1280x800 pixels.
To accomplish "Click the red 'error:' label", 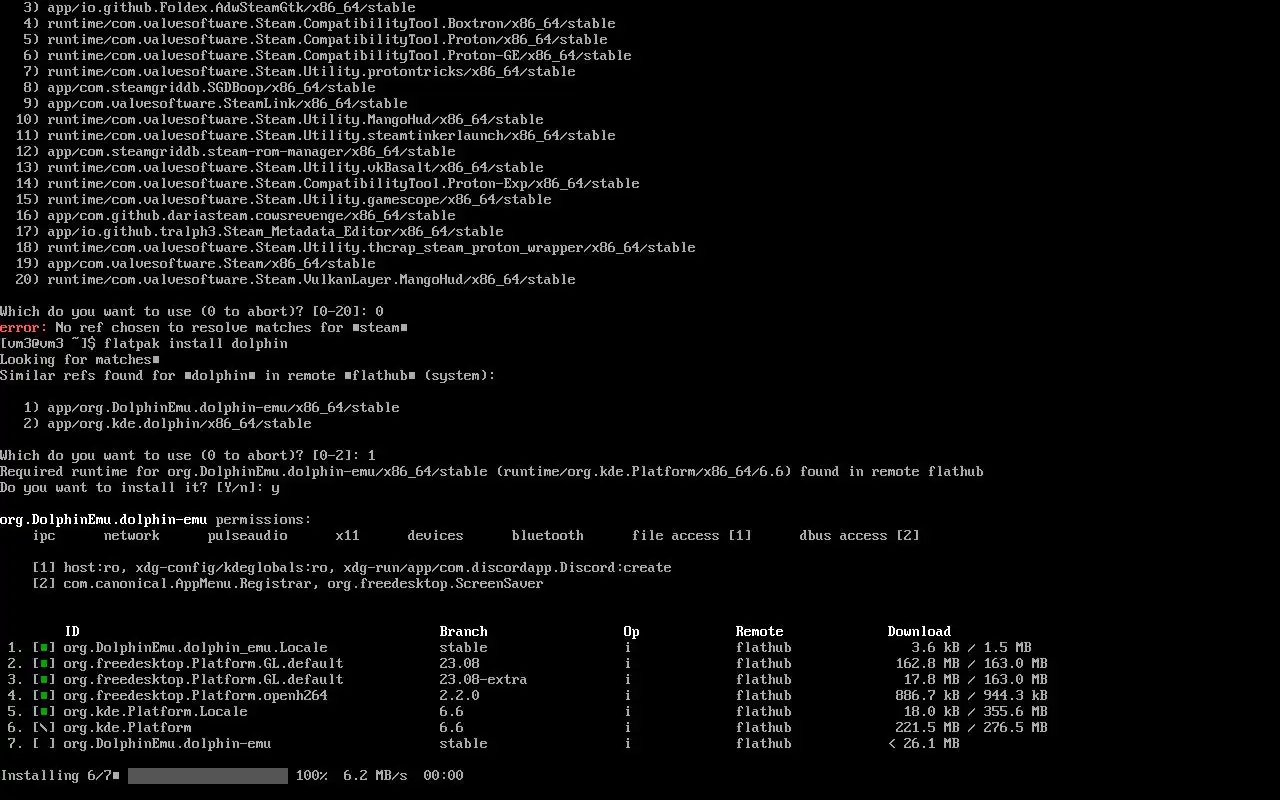I will tap(24, 328).
